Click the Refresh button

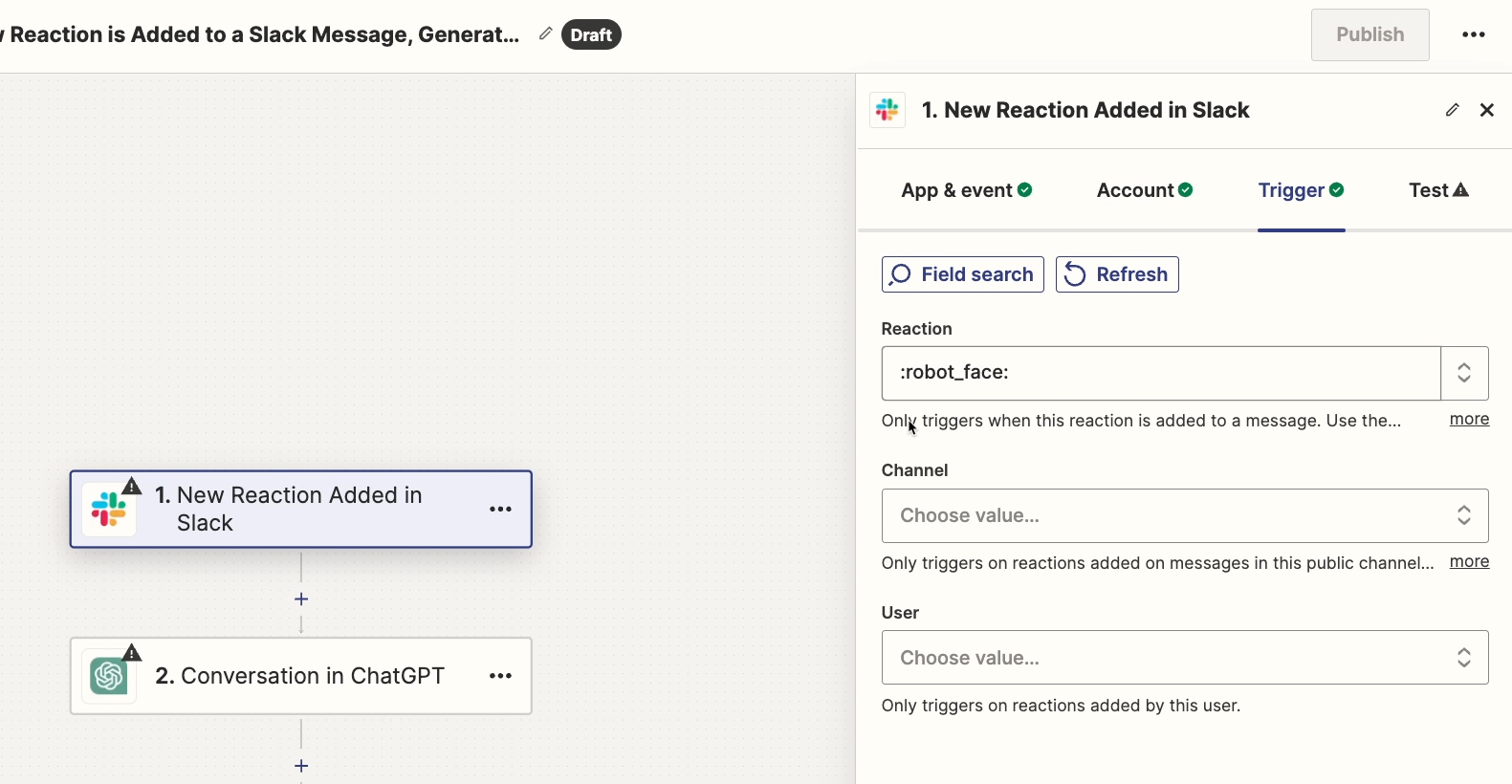coord(1117,274)
